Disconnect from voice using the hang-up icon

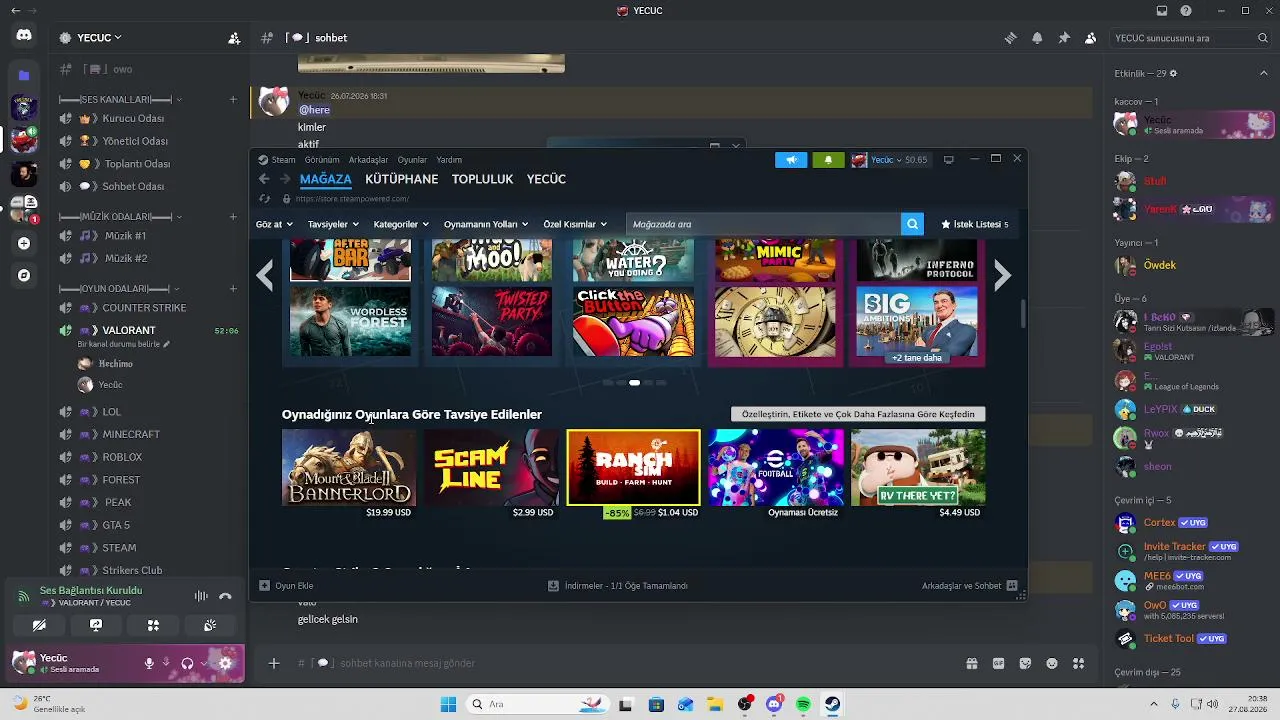tap(225, 596)
